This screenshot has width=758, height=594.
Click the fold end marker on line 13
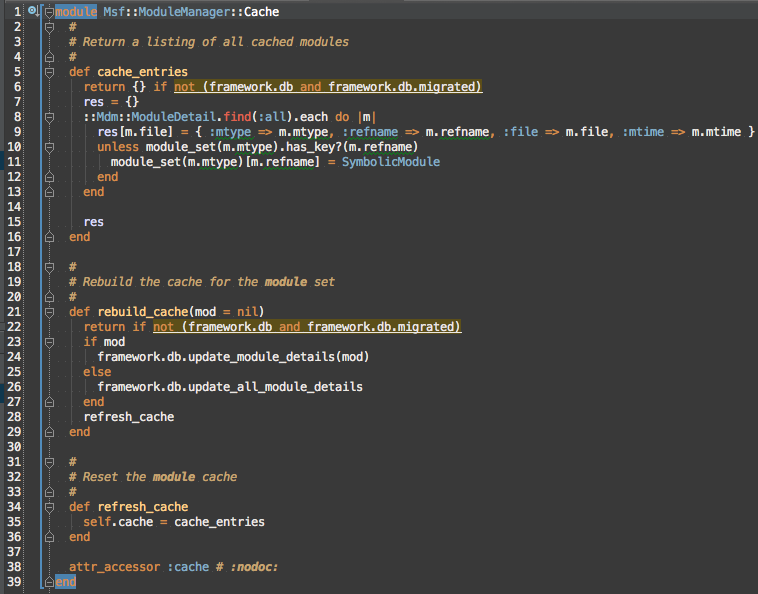pos(49,192)
